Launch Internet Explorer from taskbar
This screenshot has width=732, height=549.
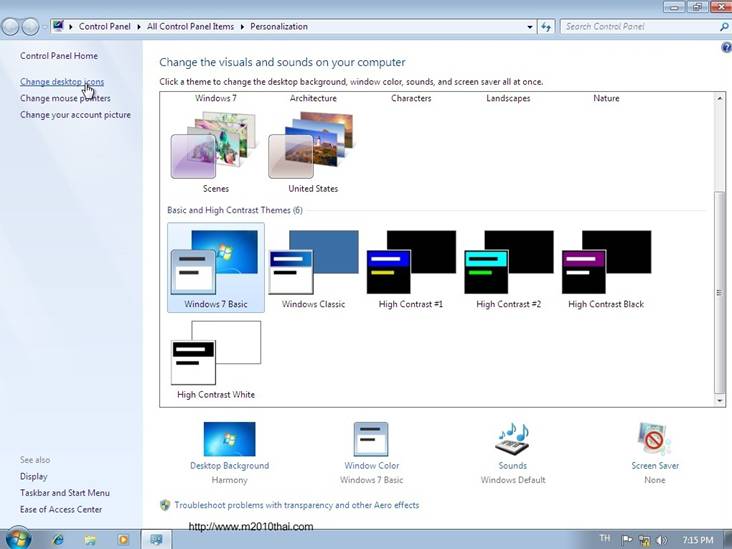58,540
